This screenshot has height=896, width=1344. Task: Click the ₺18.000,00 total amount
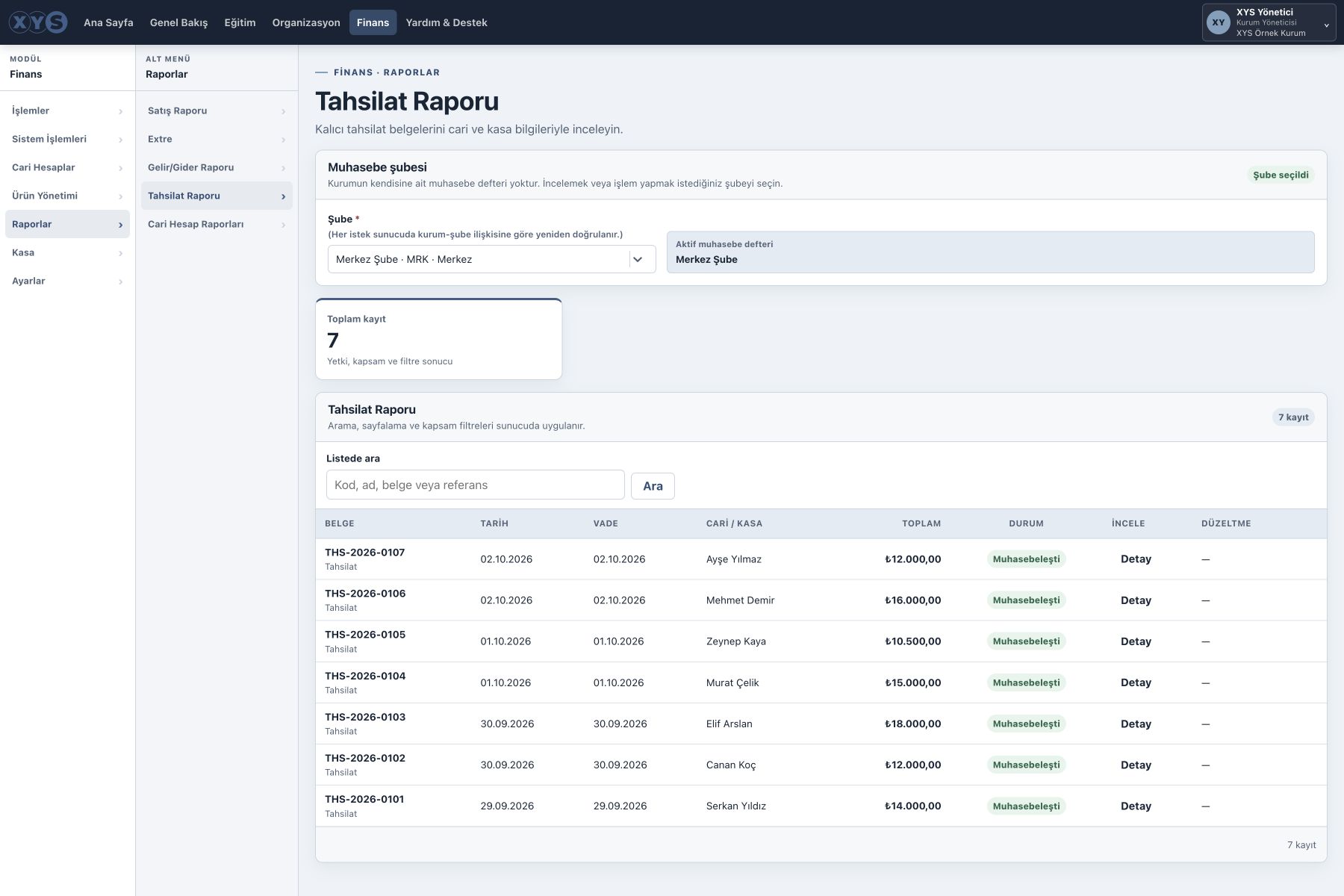[x=912, y=724]
